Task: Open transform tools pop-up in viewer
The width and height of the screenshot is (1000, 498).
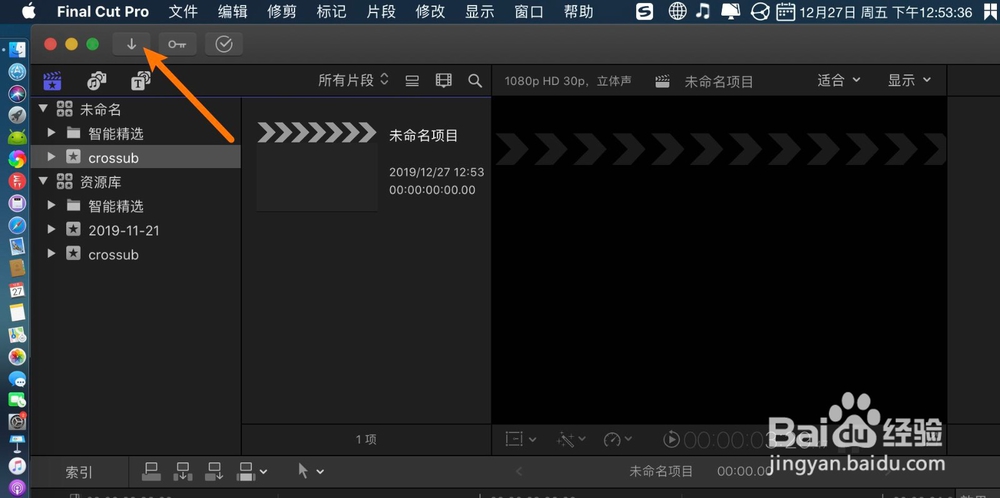Action: pos(520,439)
